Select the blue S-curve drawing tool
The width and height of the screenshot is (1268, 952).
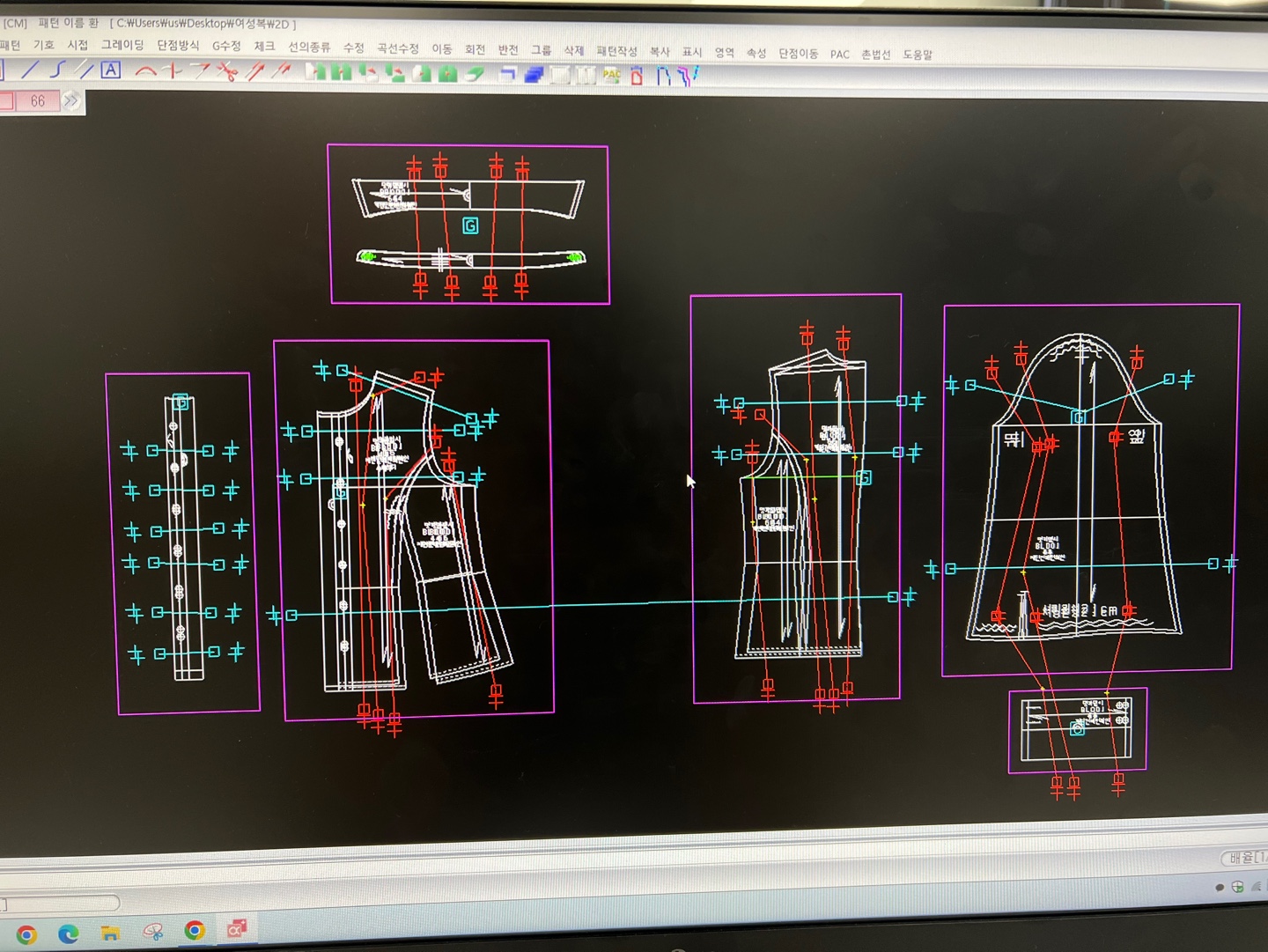pyautogui.click(x=57, y=70)
